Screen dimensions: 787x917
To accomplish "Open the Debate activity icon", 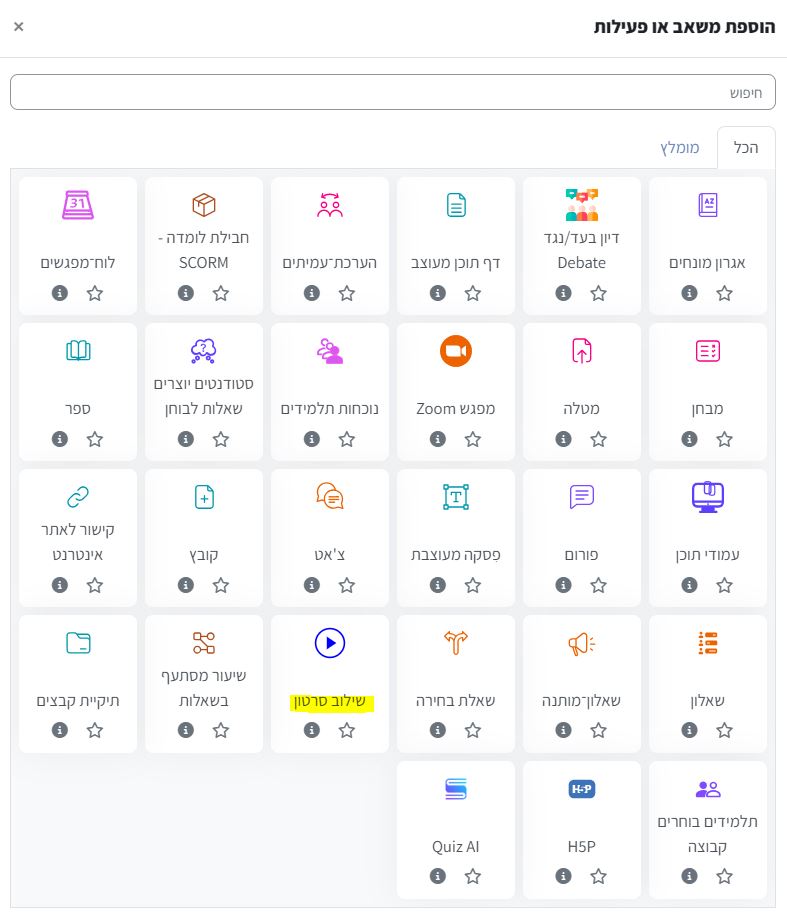I will [x=582, y=205].
